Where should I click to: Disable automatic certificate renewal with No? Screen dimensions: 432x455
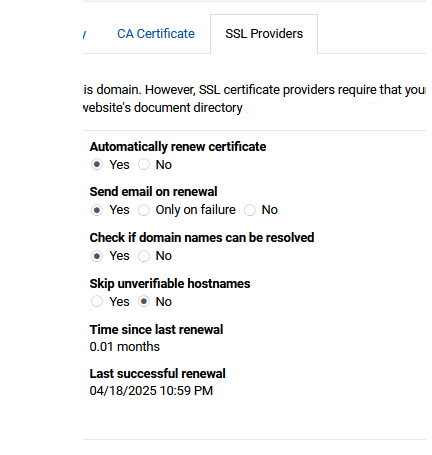(x=144, y=165)
